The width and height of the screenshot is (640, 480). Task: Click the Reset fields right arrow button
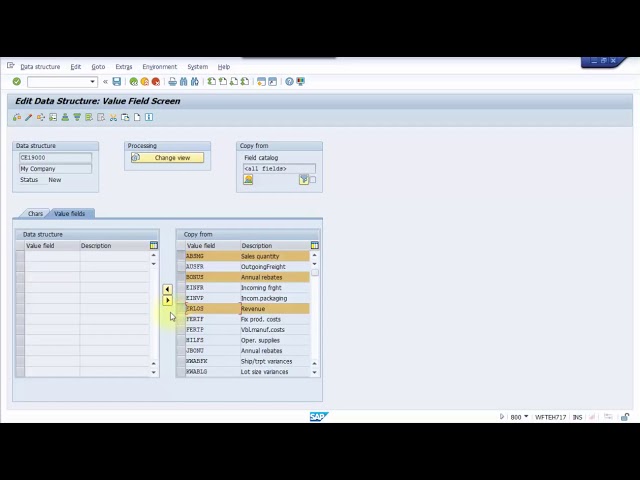point(167,300)
